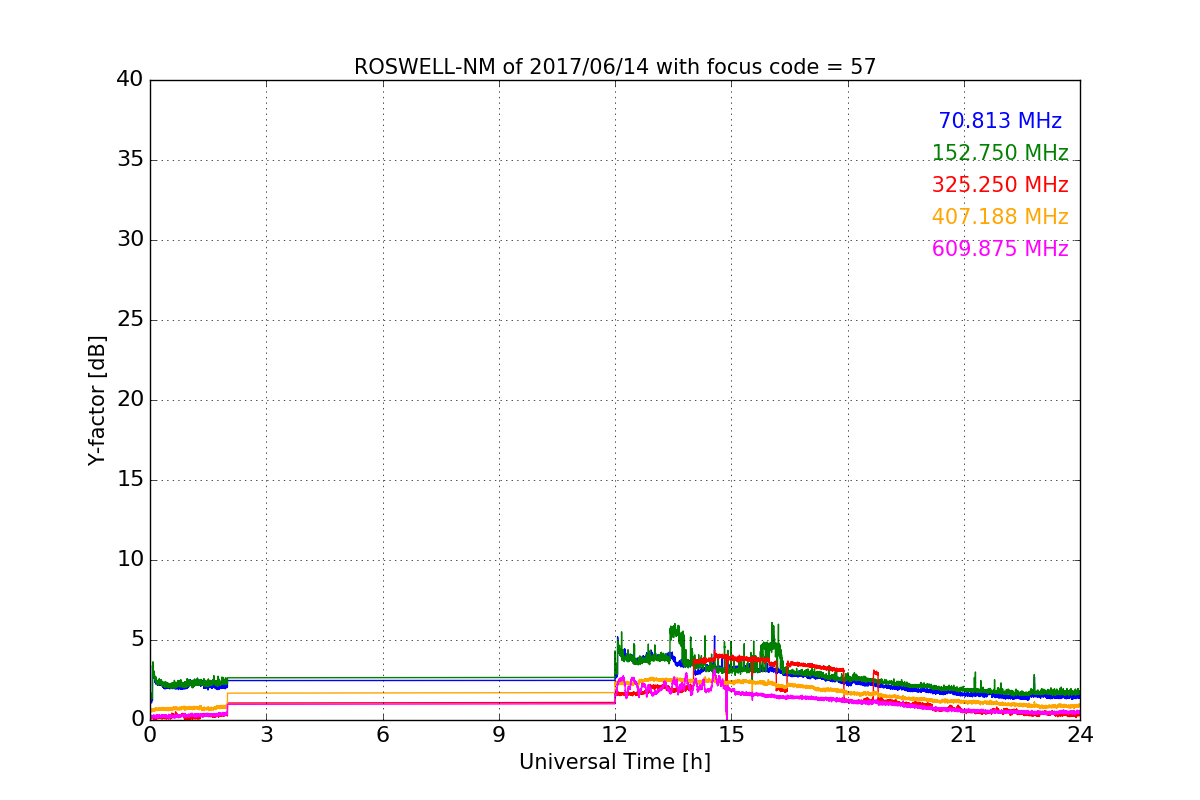The height and width of the screenshot is (800, 1200).
Task: Click the orange 407.188 MHz legend entry
Action: coord(999,217)
